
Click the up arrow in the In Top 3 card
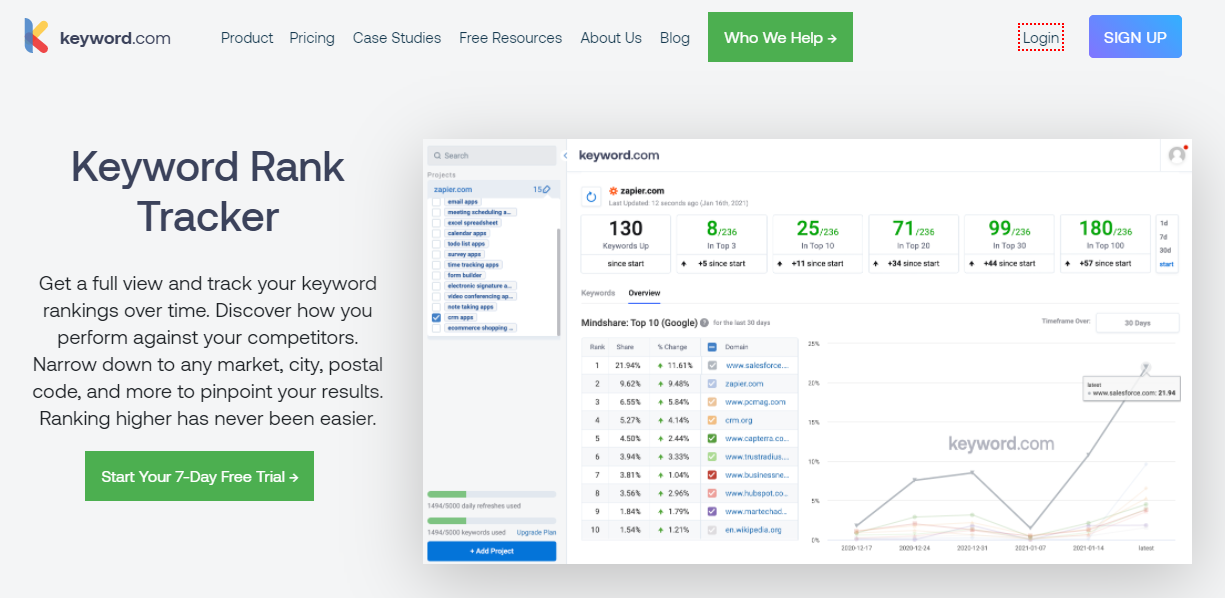pyautogui.click(x=682, y=264)
